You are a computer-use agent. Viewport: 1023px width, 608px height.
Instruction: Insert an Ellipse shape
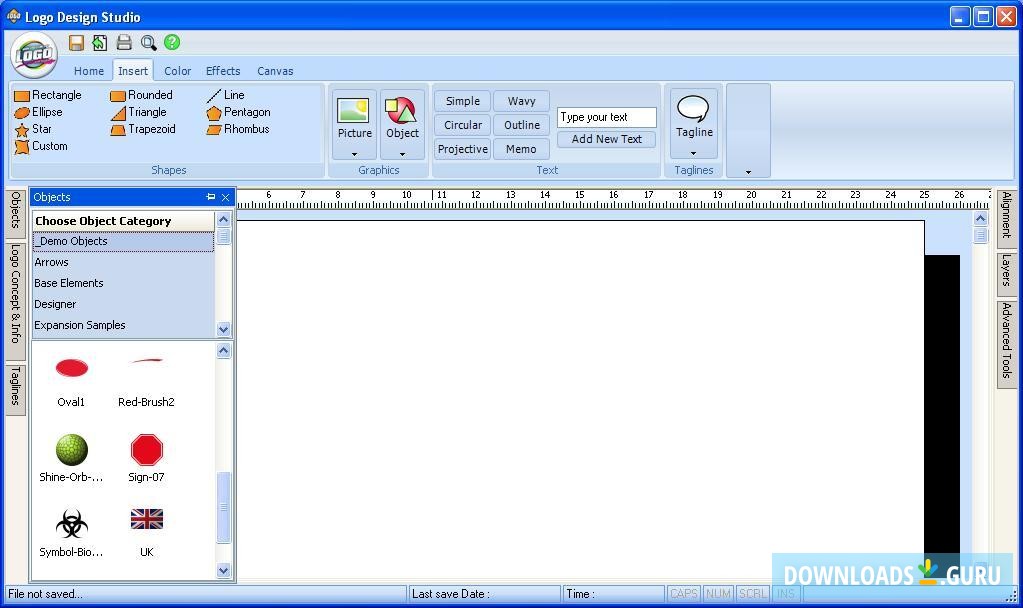click(38, 112)
